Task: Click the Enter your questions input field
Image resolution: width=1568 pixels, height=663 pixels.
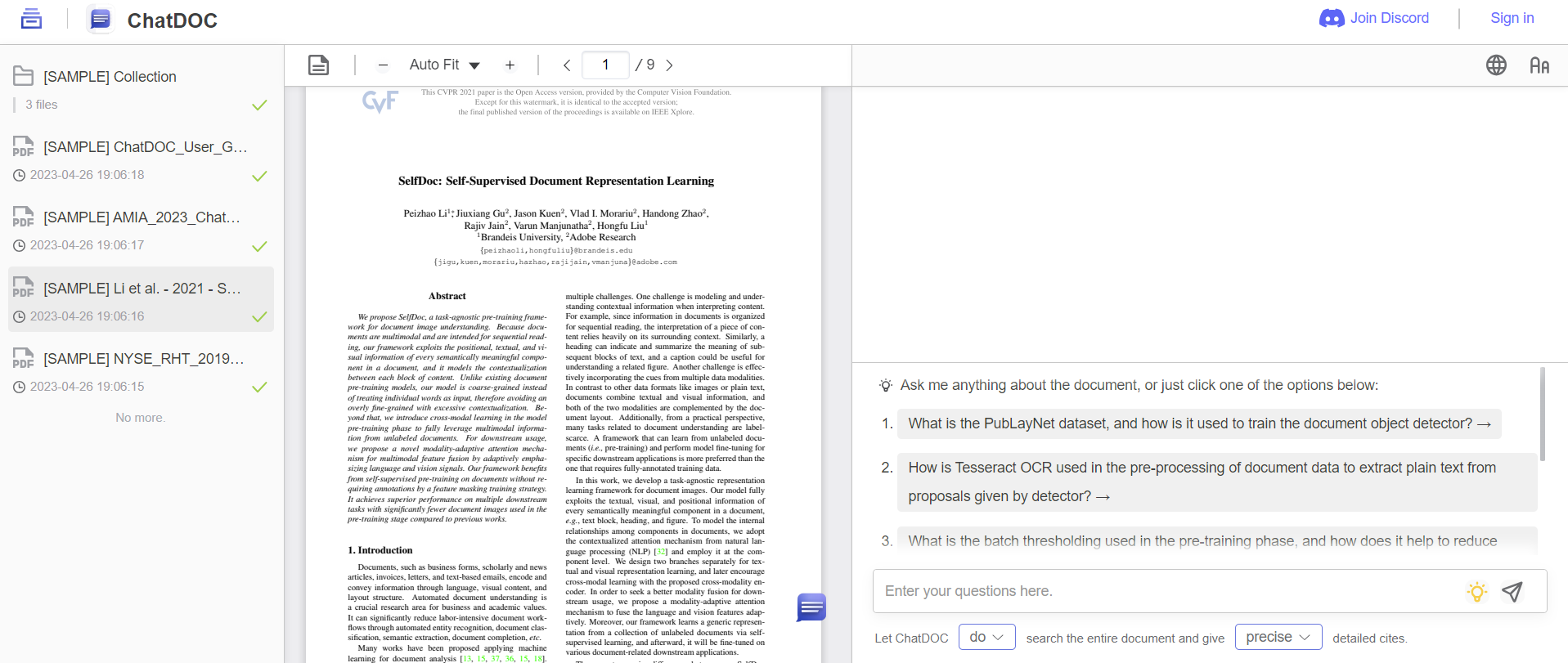Action: click(x=1170, y=591)
